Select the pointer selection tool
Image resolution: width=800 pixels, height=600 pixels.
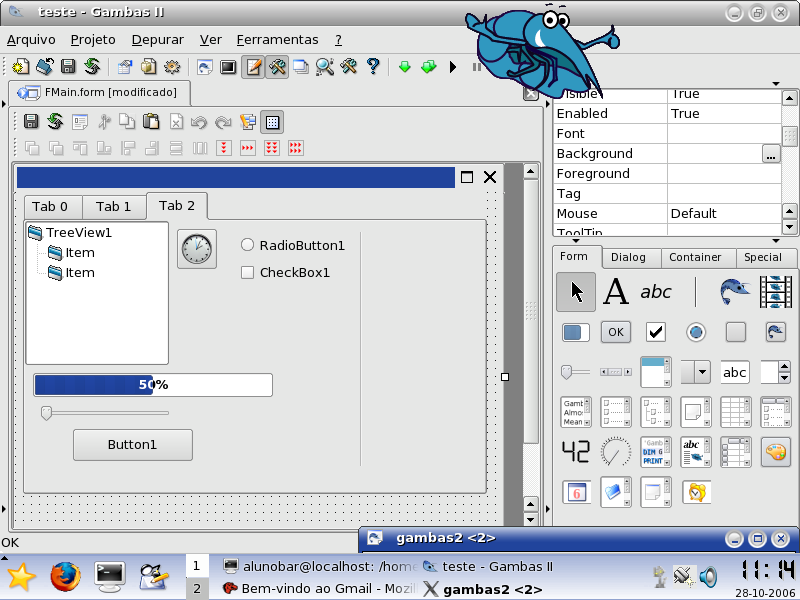[x=576, y=292]
